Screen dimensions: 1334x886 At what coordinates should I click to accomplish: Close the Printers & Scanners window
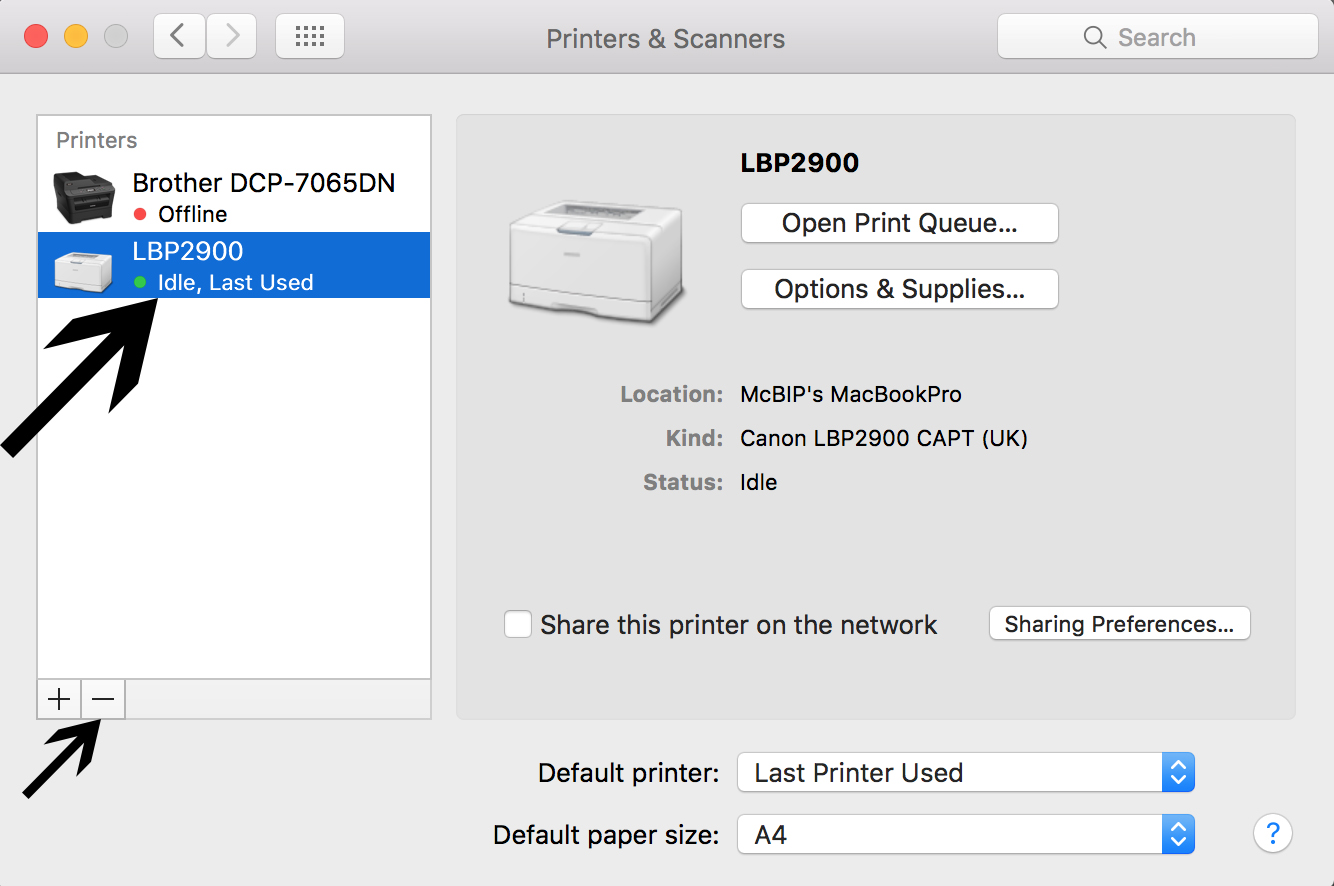tap(36, 37)
